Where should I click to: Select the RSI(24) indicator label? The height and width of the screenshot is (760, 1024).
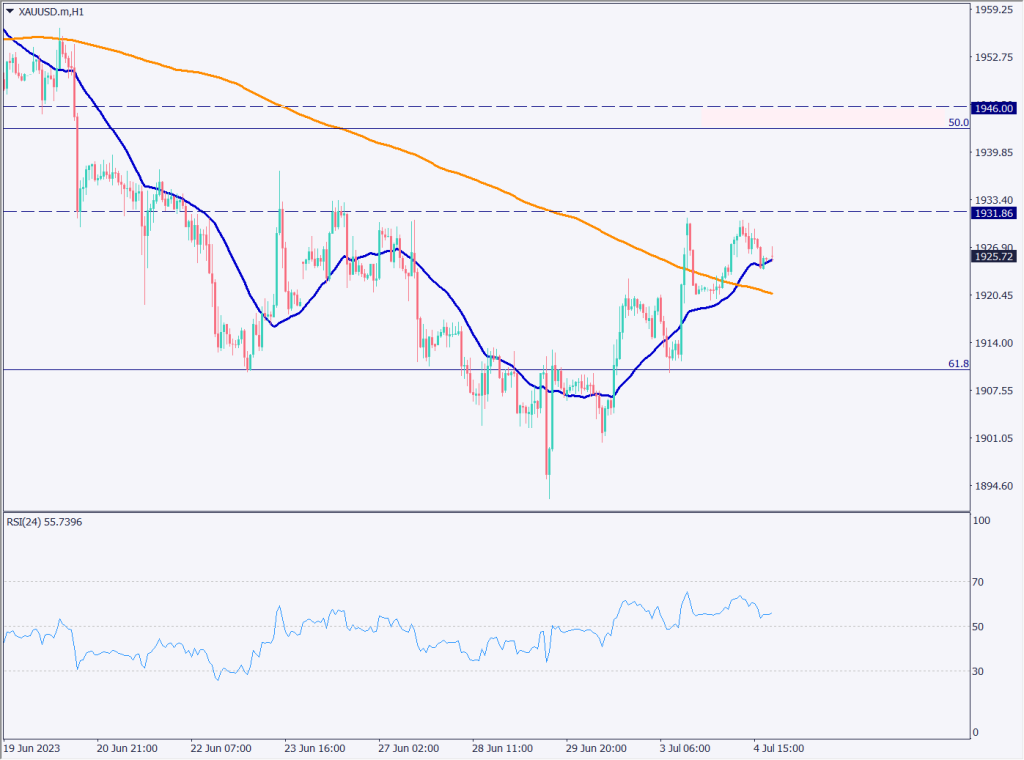coord(44,523)
